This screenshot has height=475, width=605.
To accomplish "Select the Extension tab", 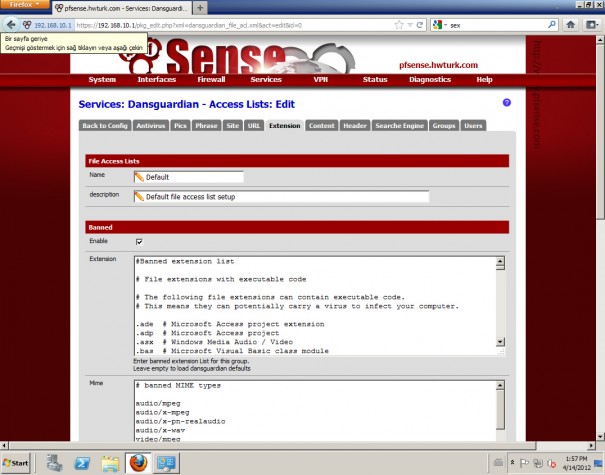I will point(285,126).
